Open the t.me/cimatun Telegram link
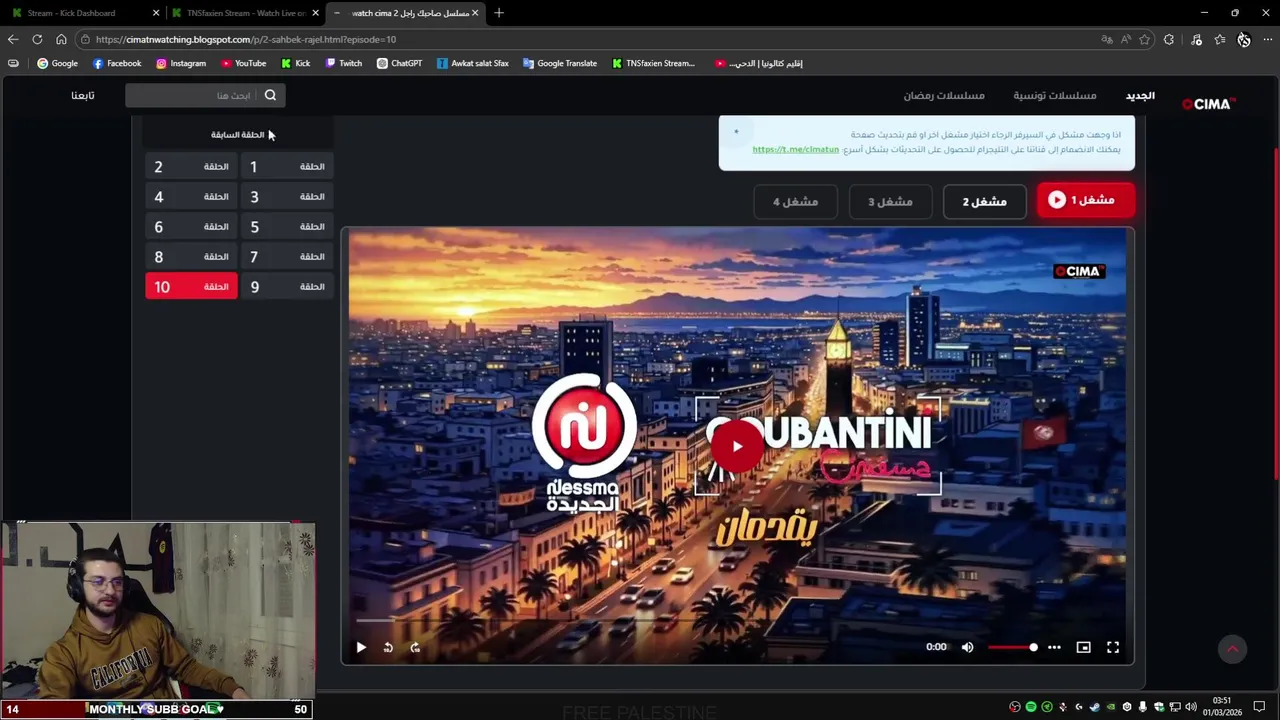 coord(795,149)
